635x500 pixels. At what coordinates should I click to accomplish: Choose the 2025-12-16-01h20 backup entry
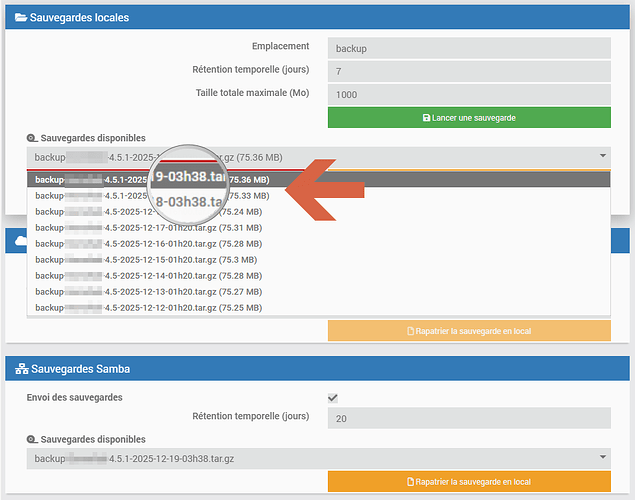319,244
